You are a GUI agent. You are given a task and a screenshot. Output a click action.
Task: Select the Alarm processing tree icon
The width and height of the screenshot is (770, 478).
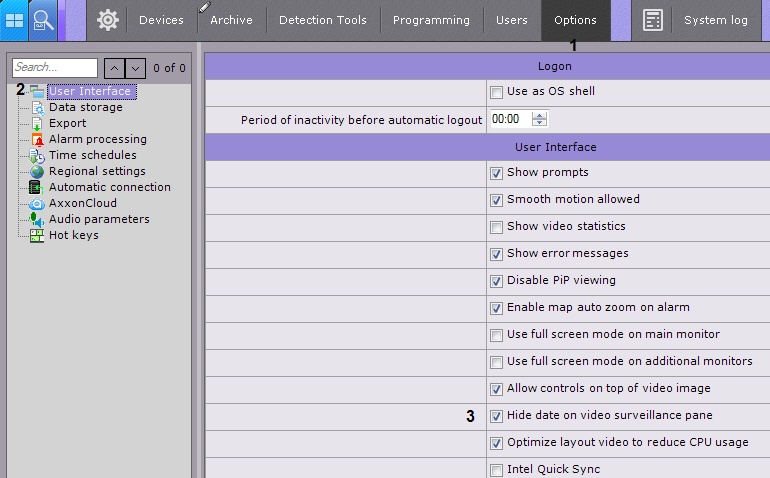[x=38, y=139]
